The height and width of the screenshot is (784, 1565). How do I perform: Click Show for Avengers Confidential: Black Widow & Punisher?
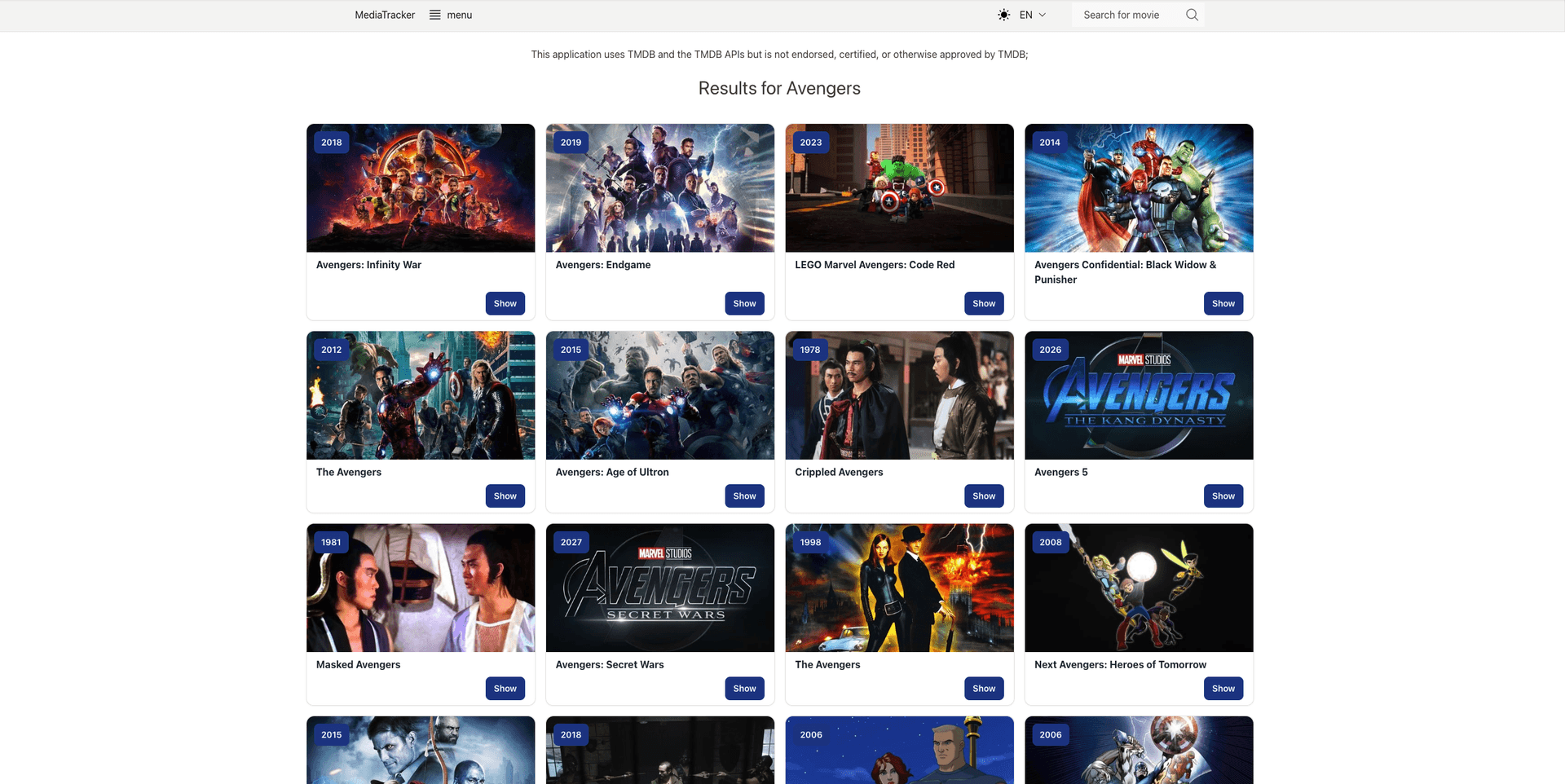click(x=1223, y=303)
